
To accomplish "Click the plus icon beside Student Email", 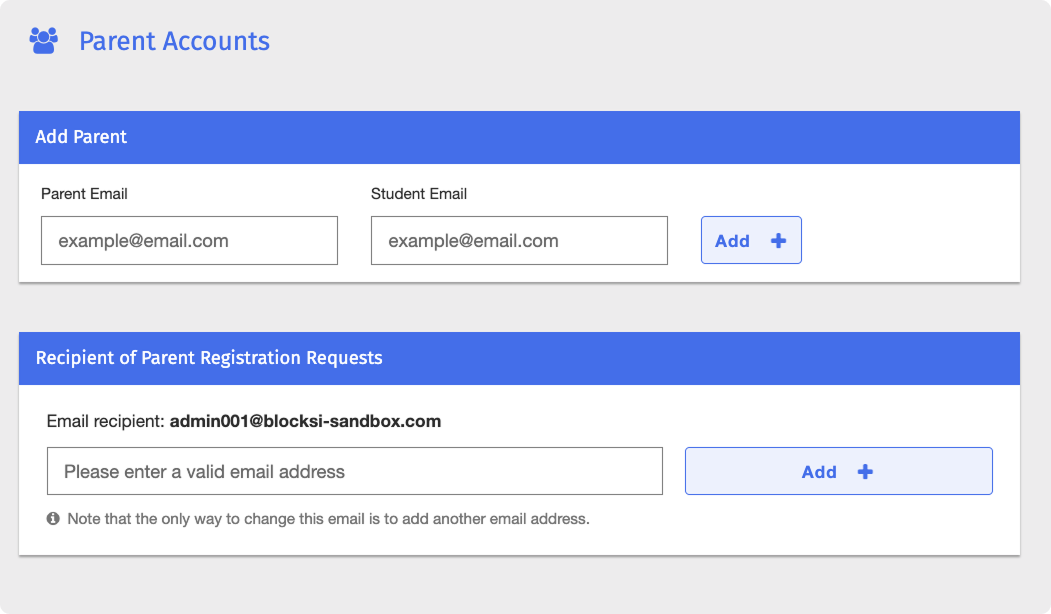I will pyautogui.click(x=778, y=241).
